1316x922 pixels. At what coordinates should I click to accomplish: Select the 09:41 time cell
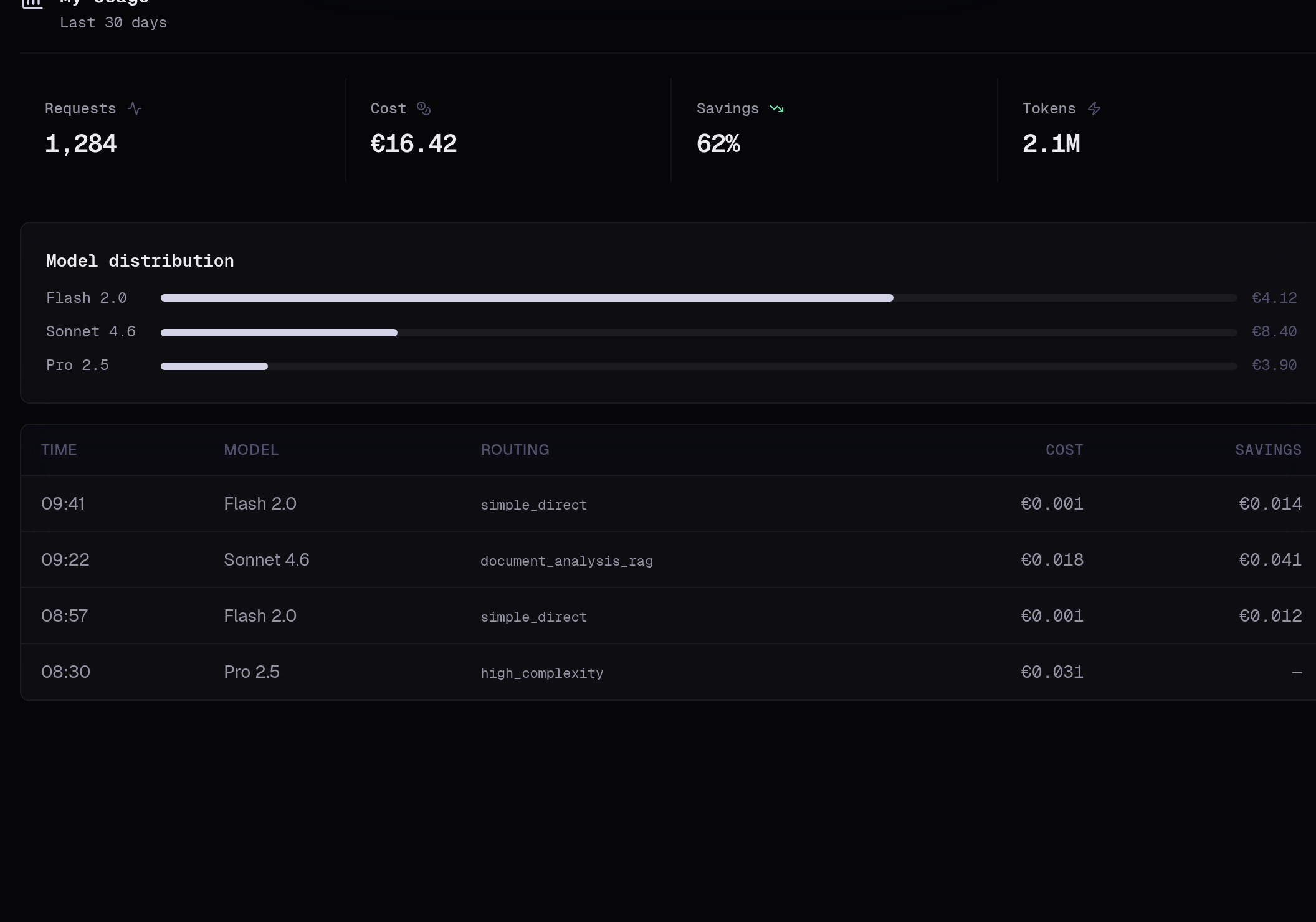click(x=63, y=503)
